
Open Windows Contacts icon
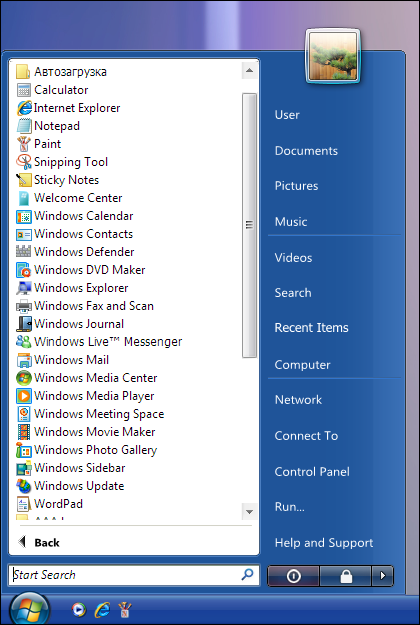tap(24, 234)
